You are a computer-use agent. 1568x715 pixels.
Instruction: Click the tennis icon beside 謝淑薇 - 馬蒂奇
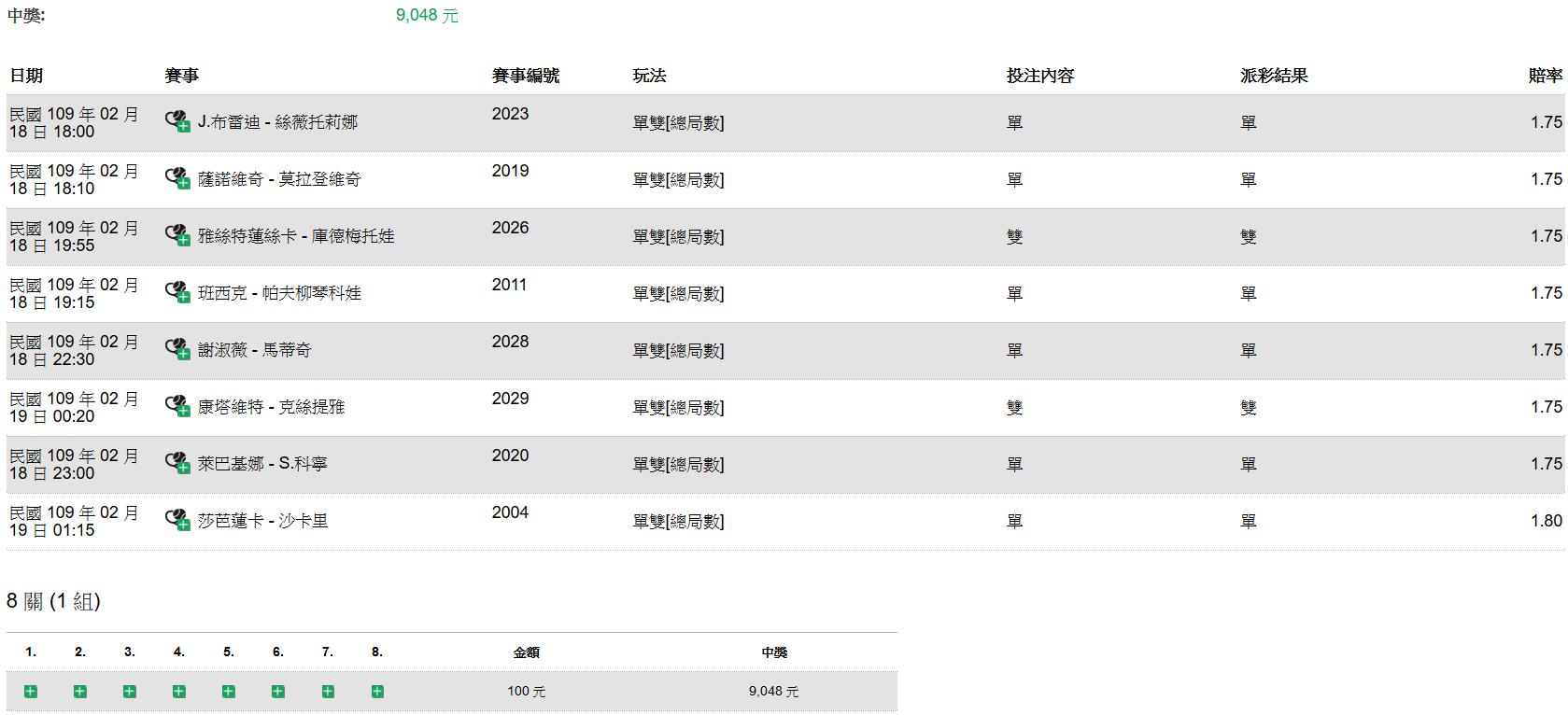click(x=177, y=349)
